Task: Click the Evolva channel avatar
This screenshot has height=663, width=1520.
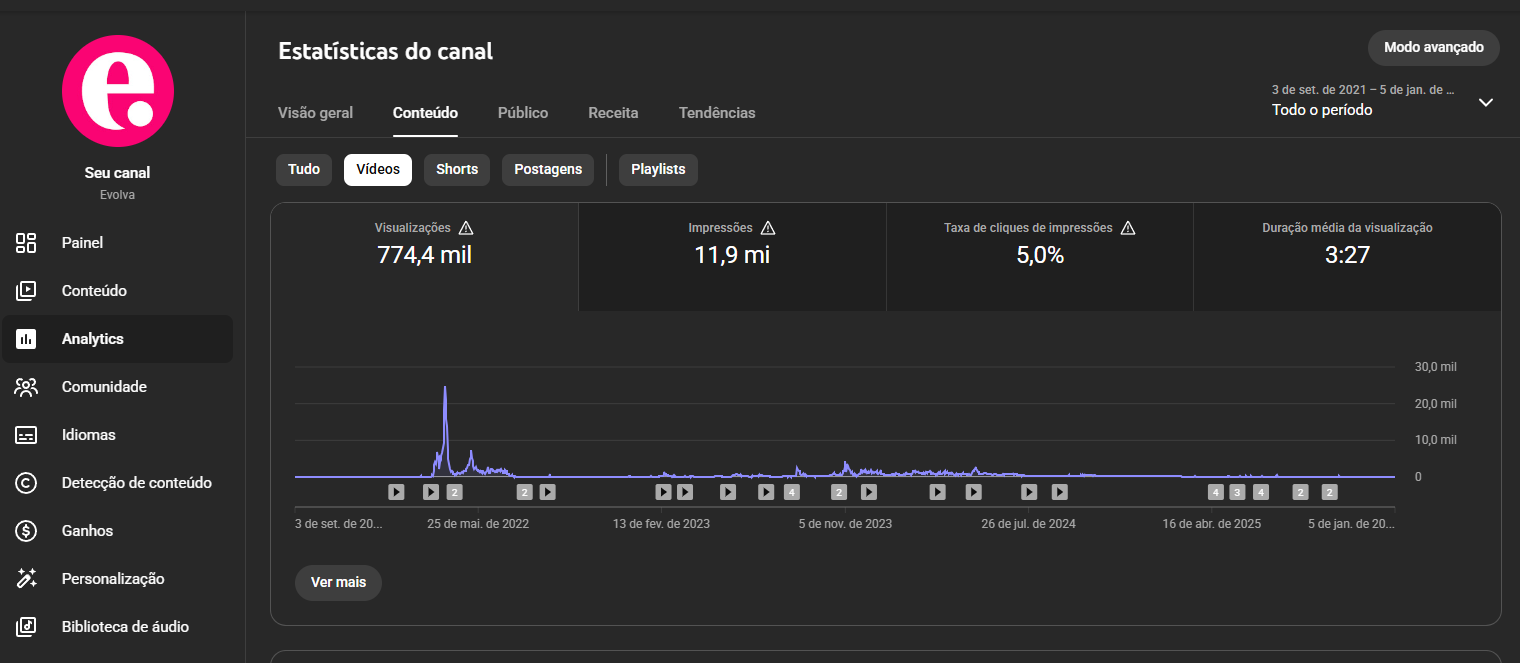Action: point(118,91)
